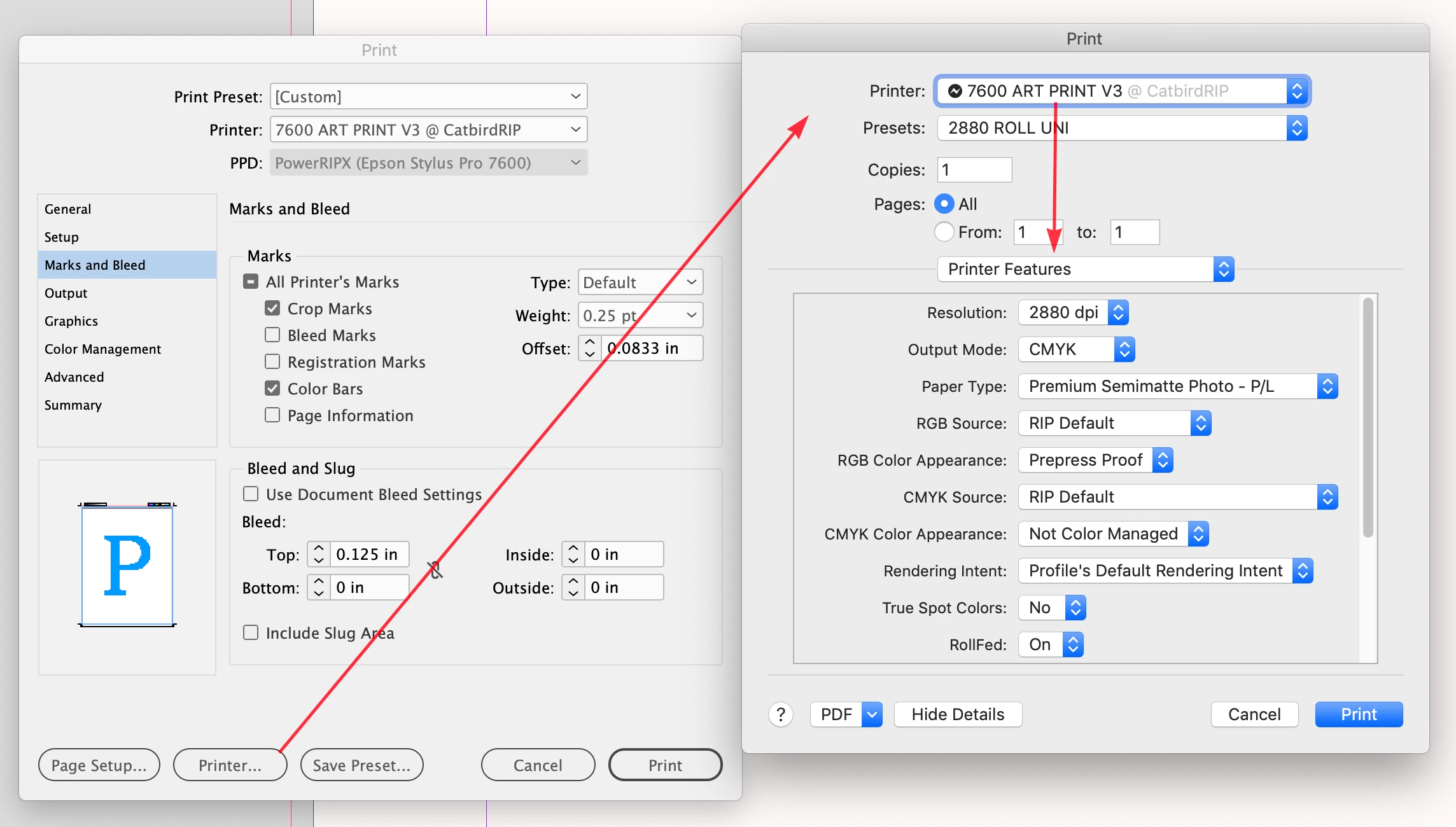
Task: Open the Paper Type dropdown
Action: point(1177,386)
